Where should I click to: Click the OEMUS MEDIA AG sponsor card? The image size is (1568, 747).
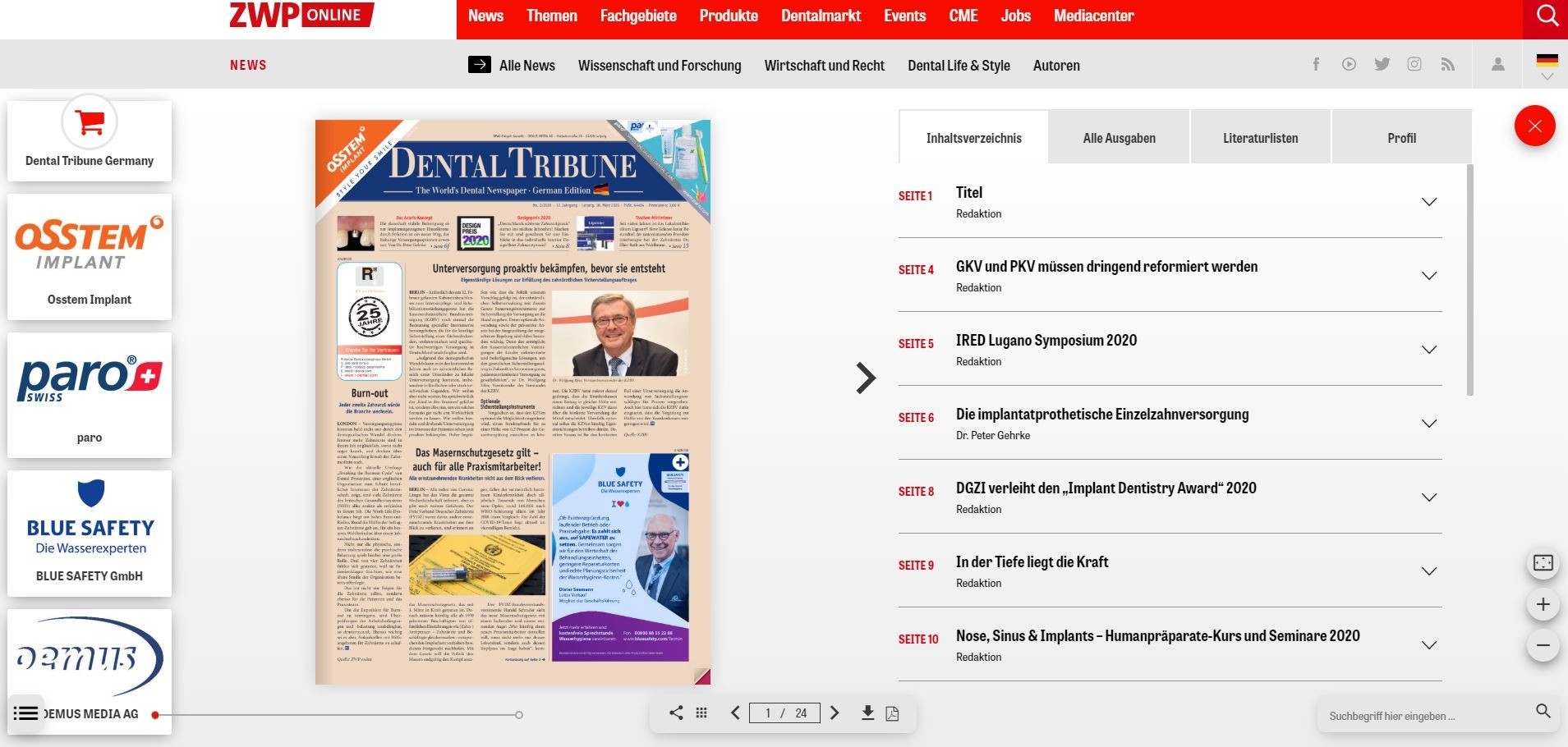click(x=90, y=671)
